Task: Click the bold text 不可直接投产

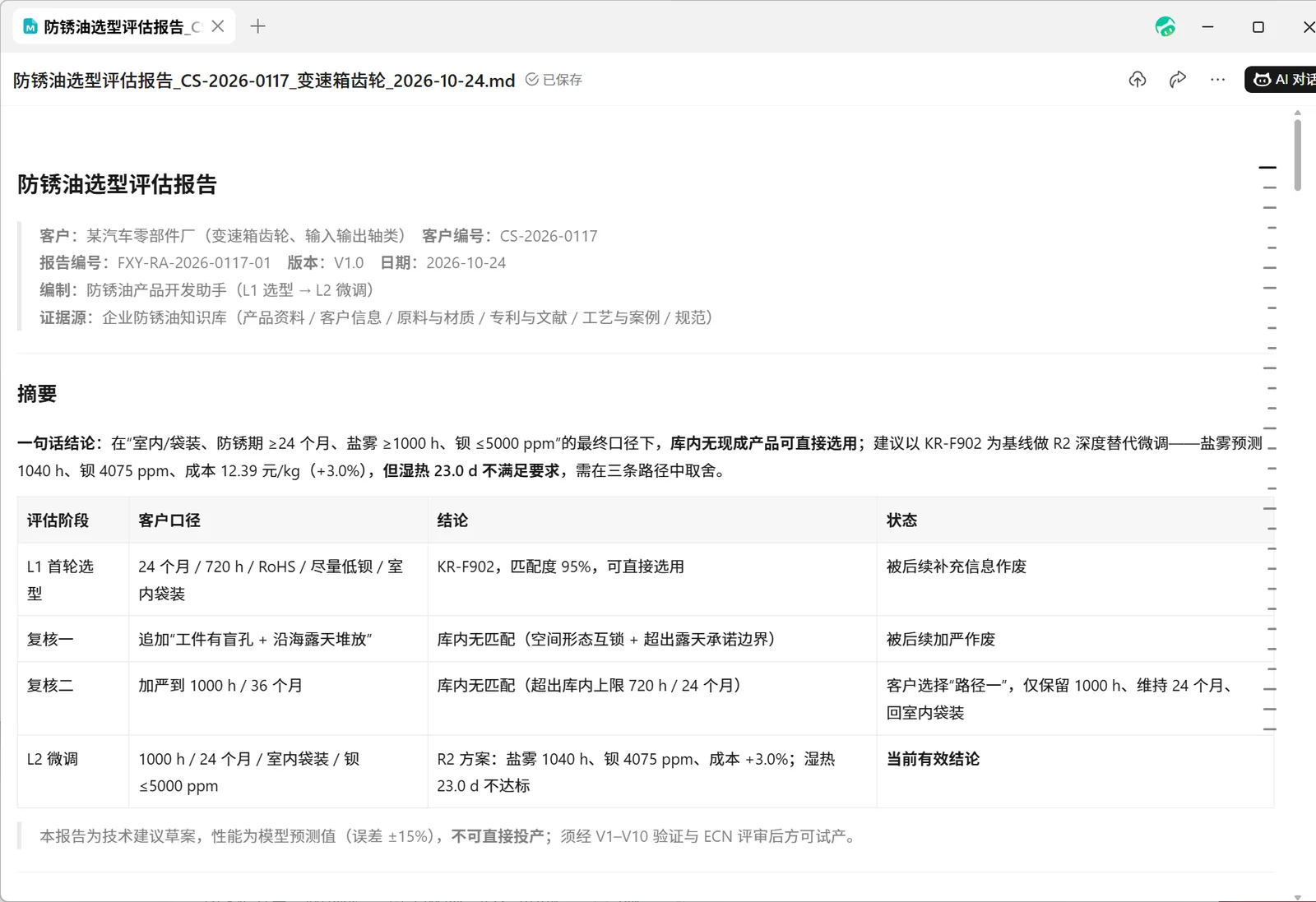Action: point(498,836)
